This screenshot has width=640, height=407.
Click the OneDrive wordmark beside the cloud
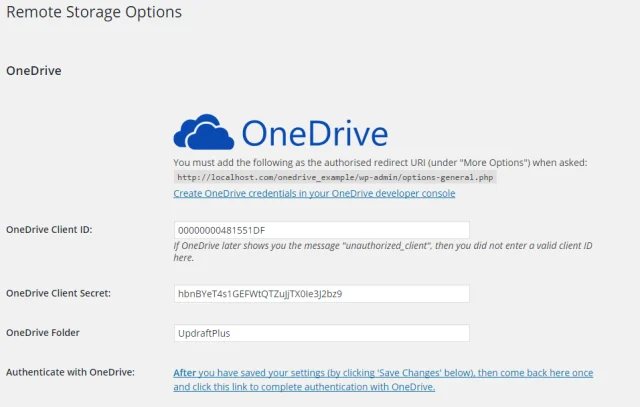pyautogui.click(x=314, y=133)
